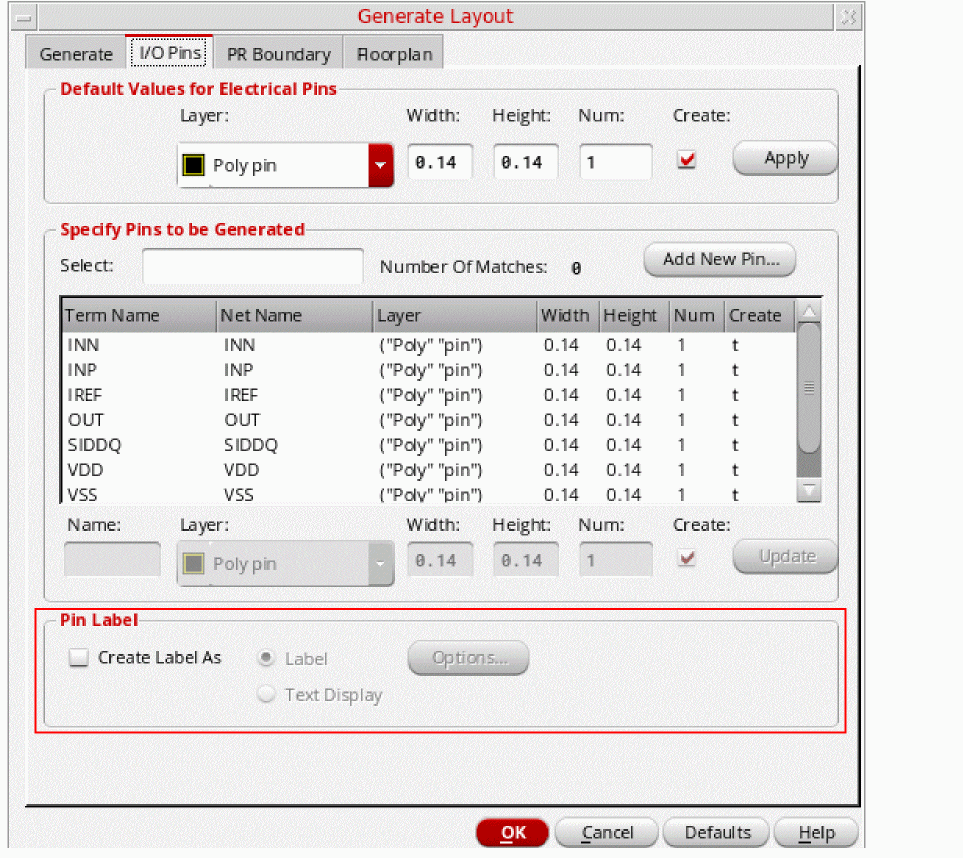Click the pin Name field below table
This screenshot has height=858, width=963.
(112, 560)
